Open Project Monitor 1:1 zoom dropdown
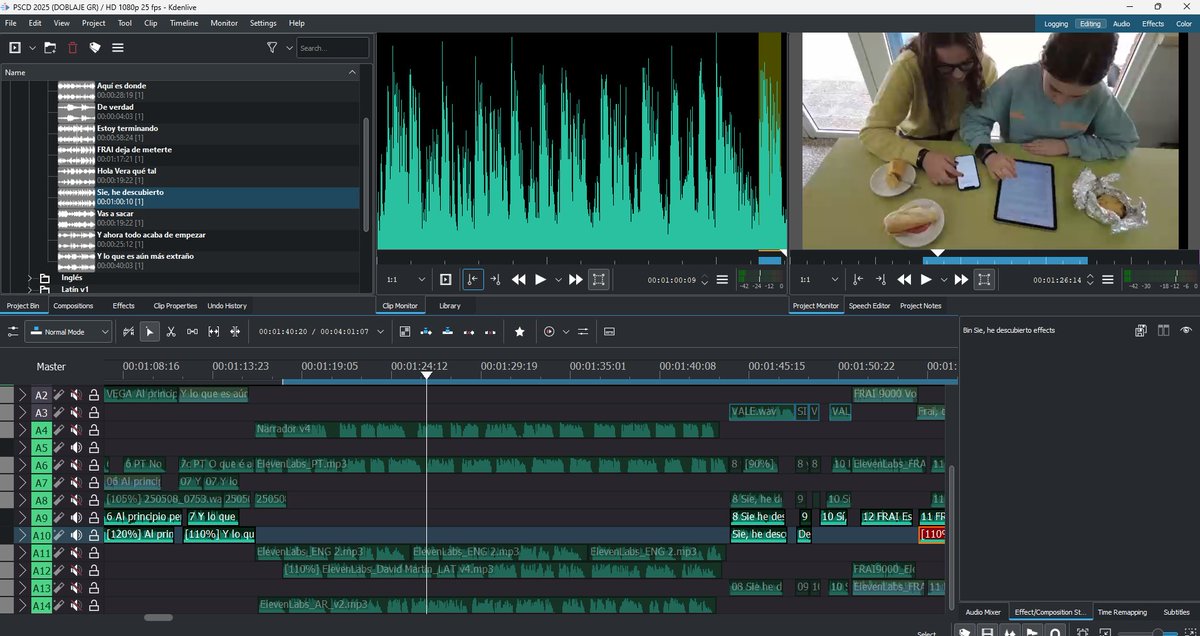Viewport: 1200px width, 636px height. (818, 280)
